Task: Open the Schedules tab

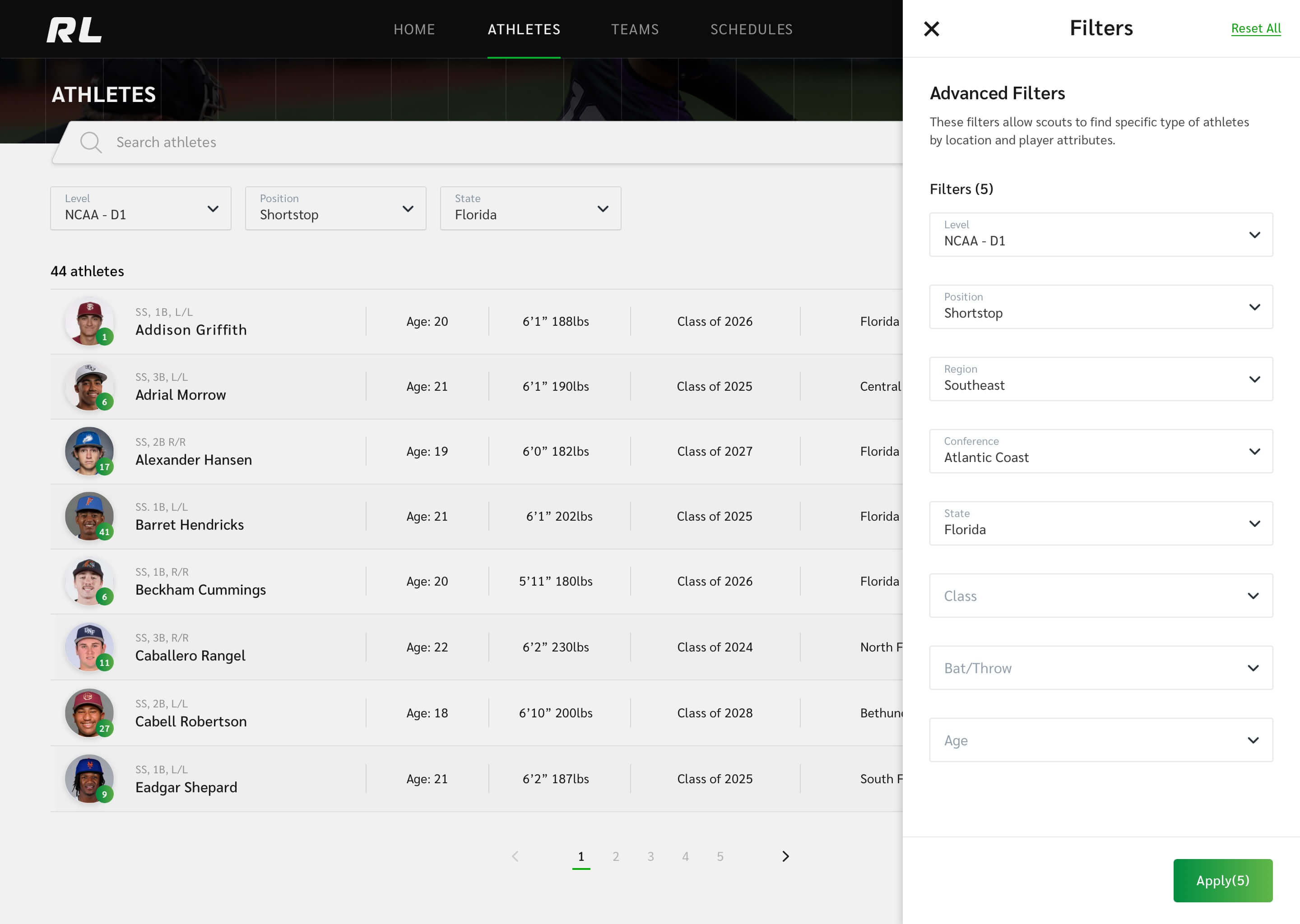Action: [x=751, y=30]
